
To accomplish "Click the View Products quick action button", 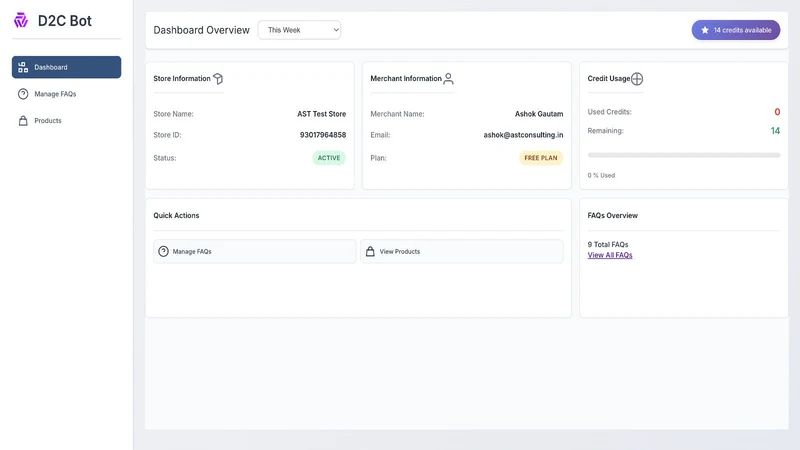I will pyautogui.click(x=462, y=252).
